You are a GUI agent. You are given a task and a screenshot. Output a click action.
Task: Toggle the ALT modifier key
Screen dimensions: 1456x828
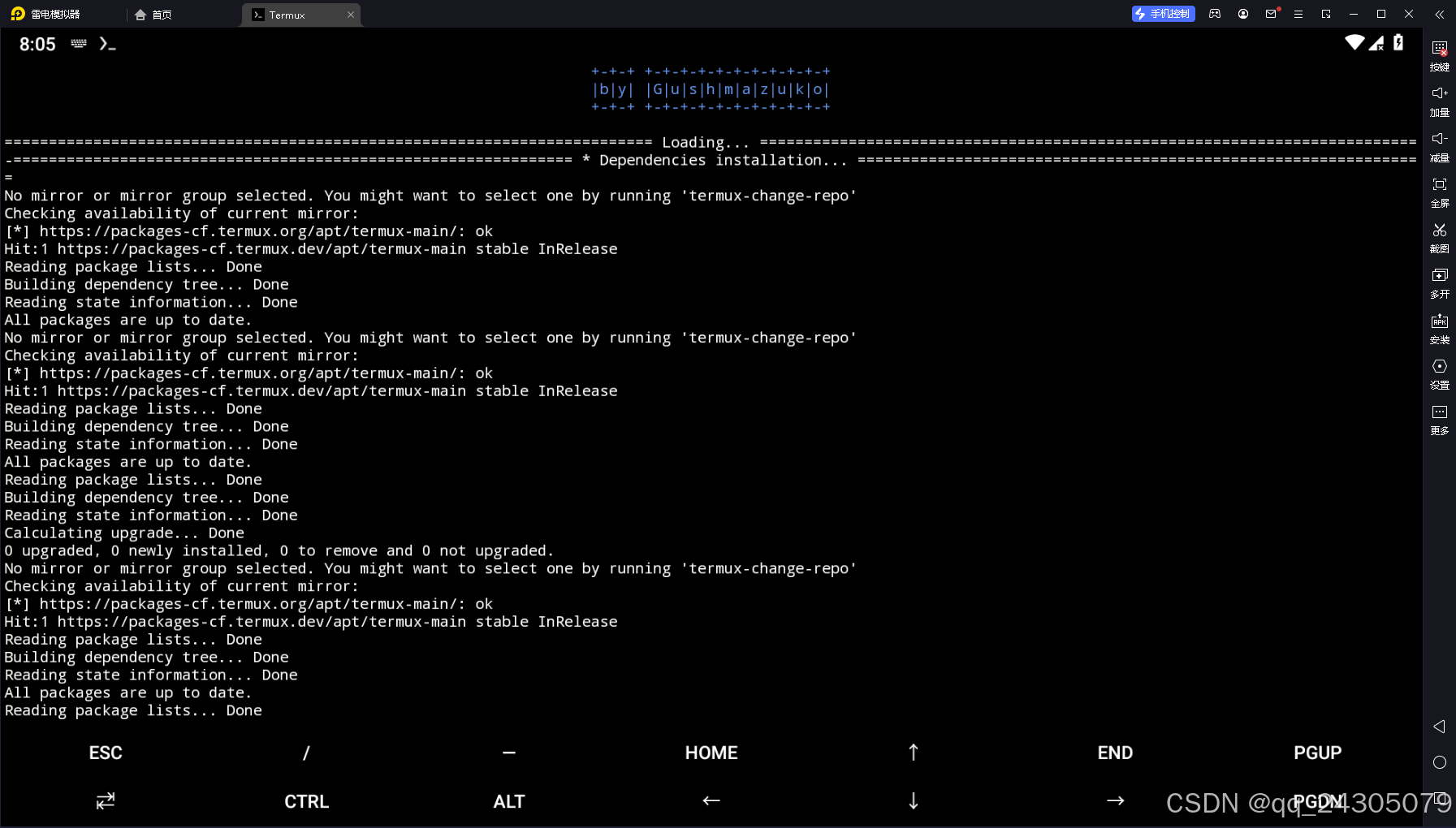(x=509, y=801)
